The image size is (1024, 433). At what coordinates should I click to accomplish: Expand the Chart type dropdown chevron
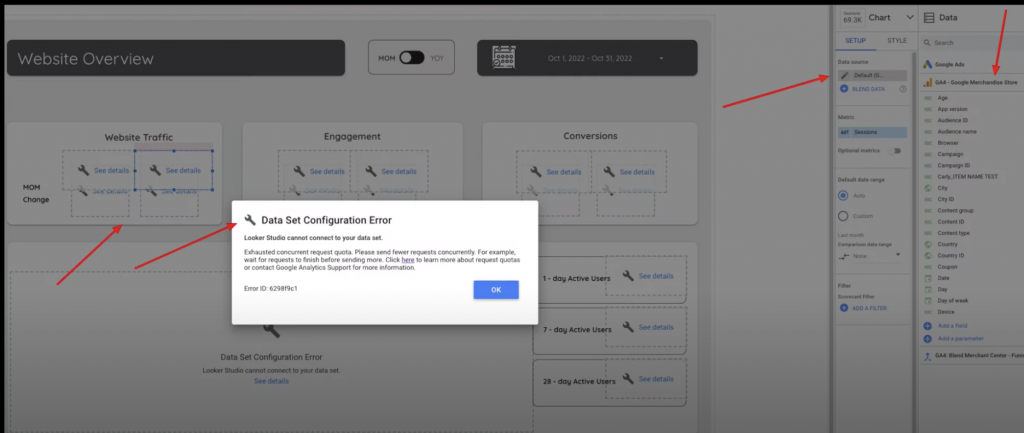pyautogui.click(x=910, y=18)
